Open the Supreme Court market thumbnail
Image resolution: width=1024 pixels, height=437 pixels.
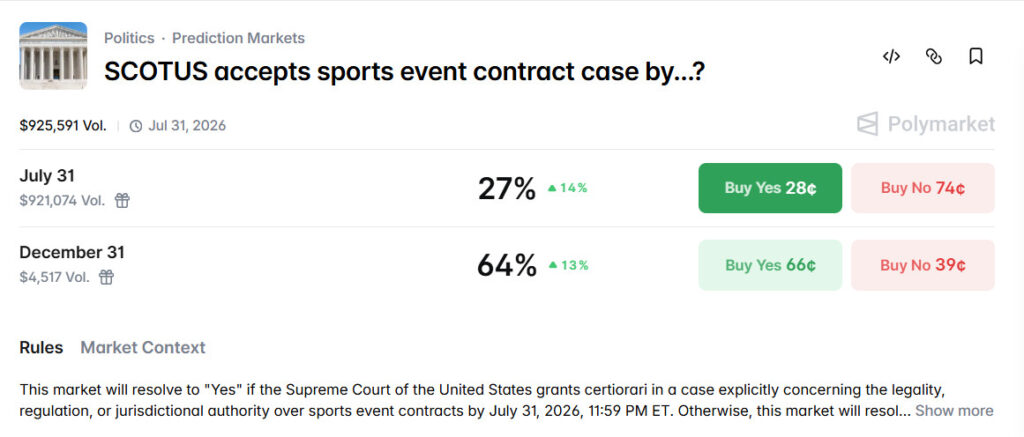(53, 56)
